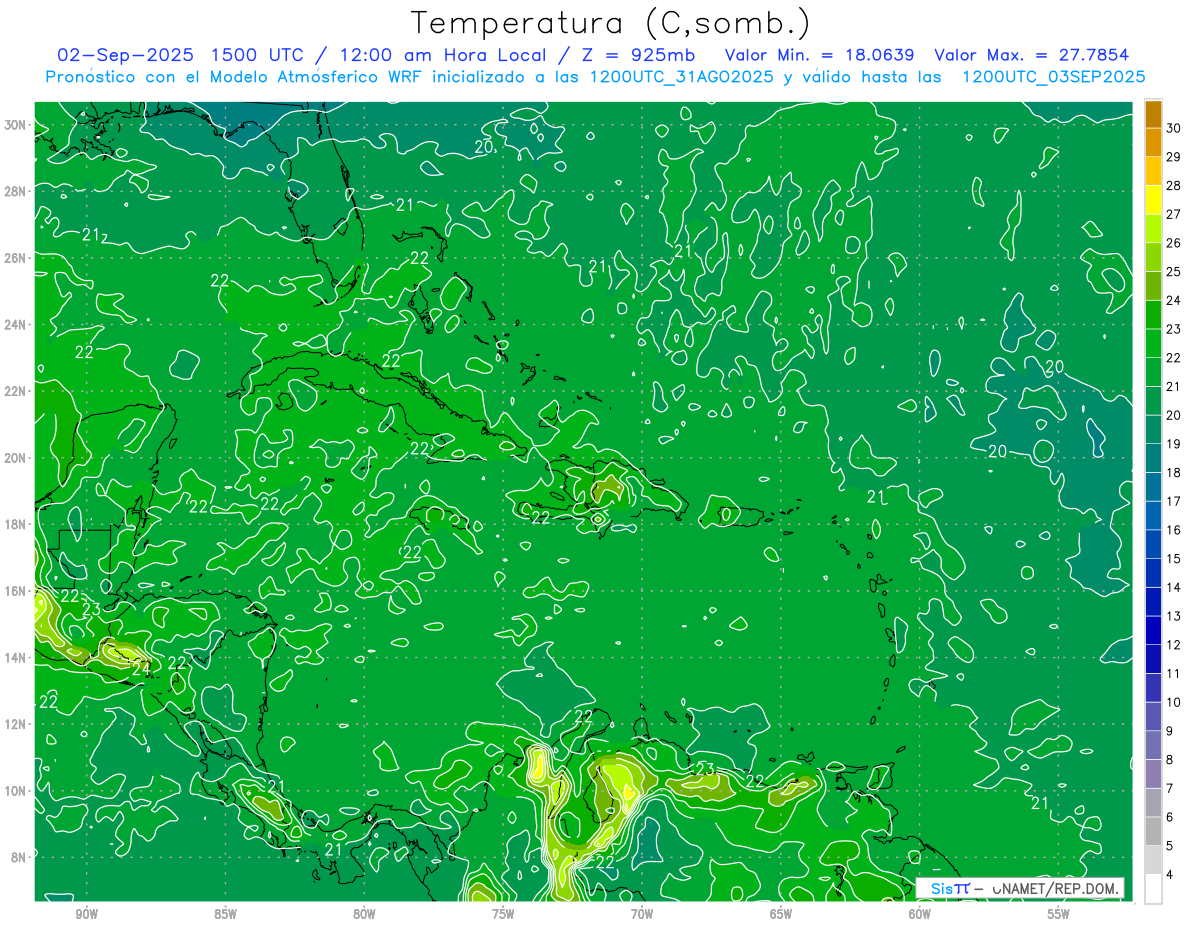Click the 18N latitude axis label

pyautogui.click(x=15, y=524)
